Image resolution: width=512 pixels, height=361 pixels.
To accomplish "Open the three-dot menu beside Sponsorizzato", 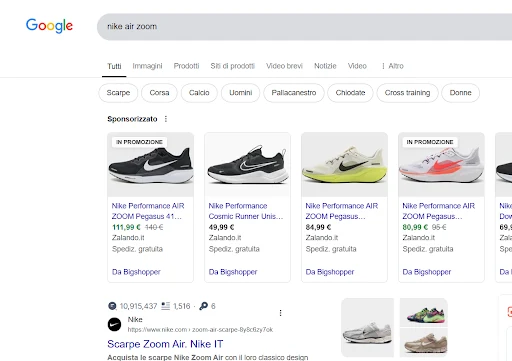I will coord(166,119).
